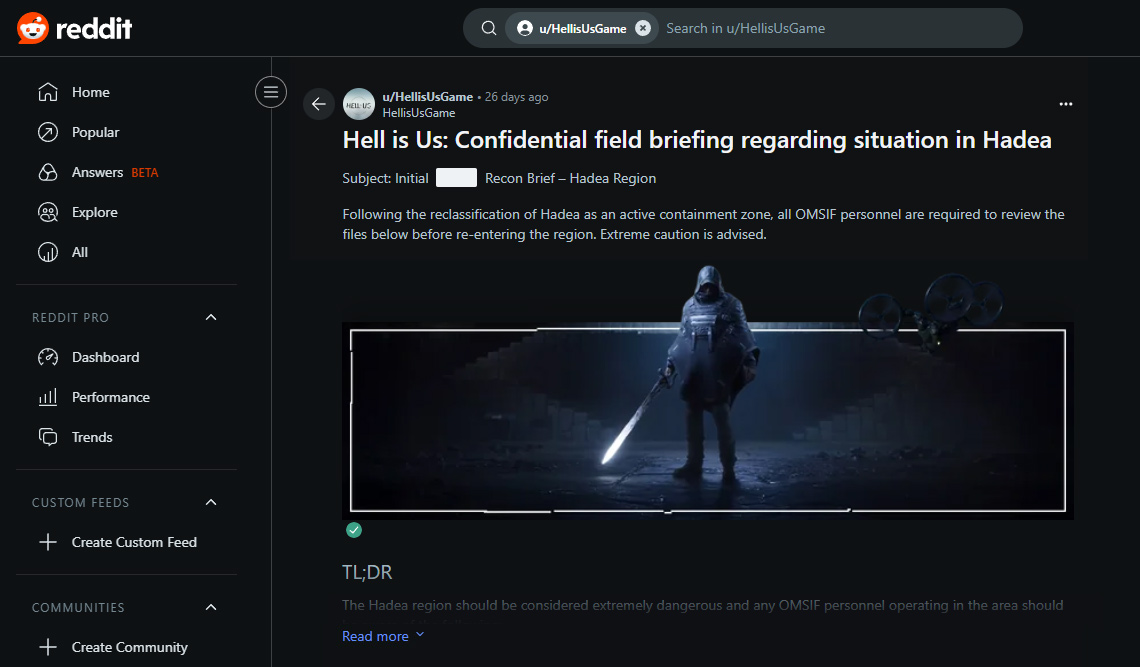Collapse the Reddit Pro section
The image size is (1140, 667).
click(211, 317)
